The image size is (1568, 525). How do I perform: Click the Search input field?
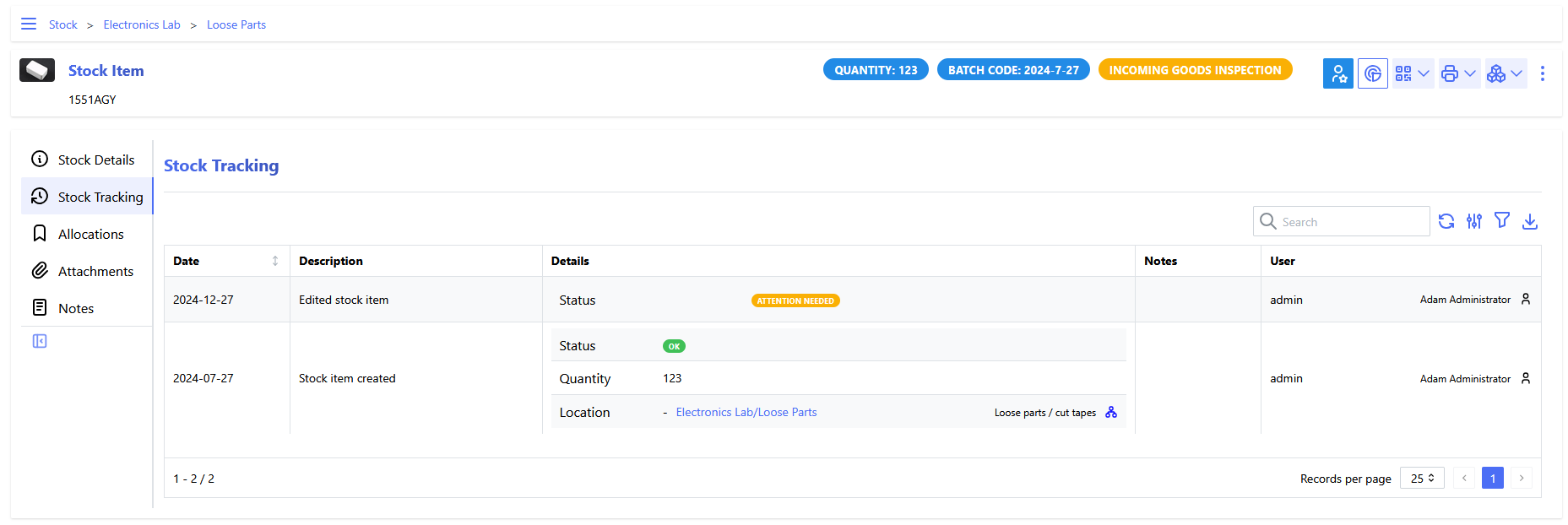click(x=1342, y=221)
